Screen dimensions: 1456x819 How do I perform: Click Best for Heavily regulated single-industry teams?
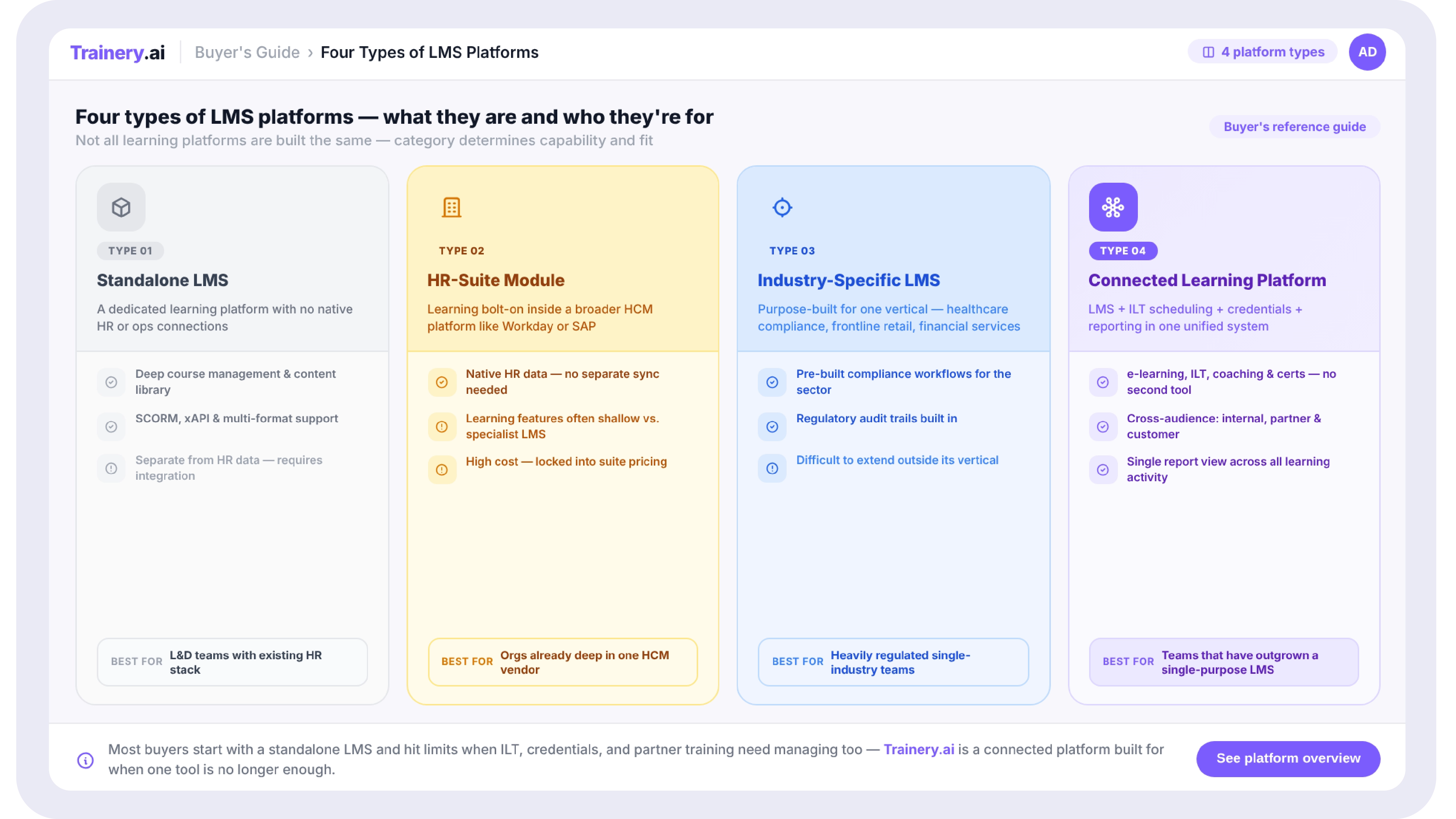coord(893,662)
